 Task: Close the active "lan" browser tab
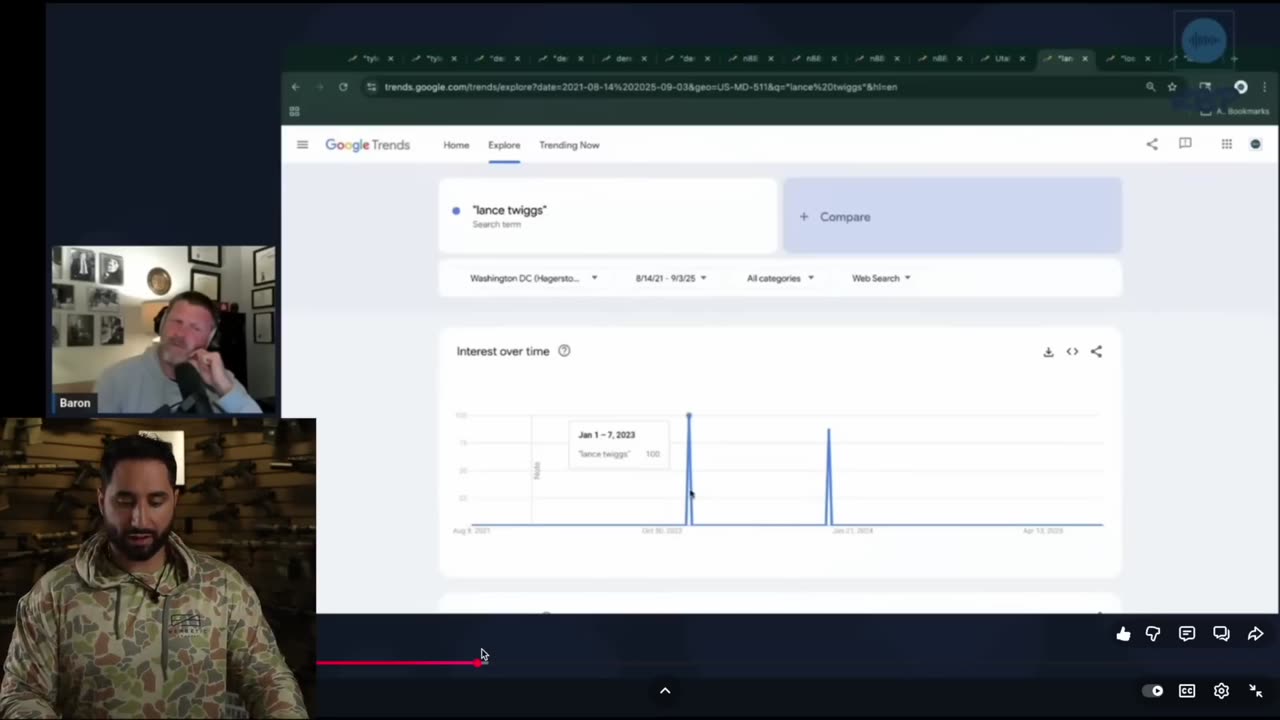pyautogui.click(x=1085, y=58)
